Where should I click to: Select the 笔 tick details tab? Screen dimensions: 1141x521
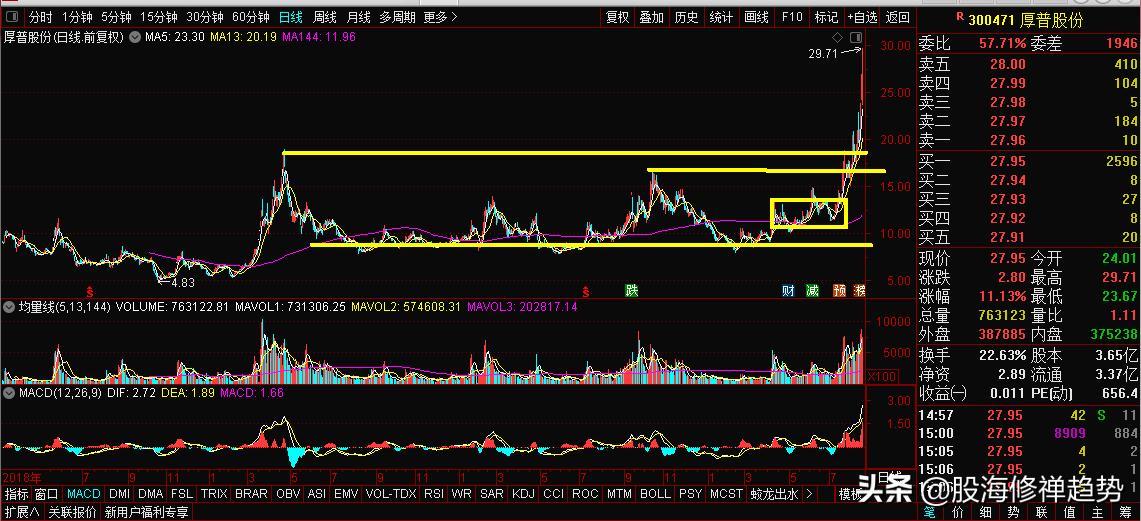click(x=931, y=511)
